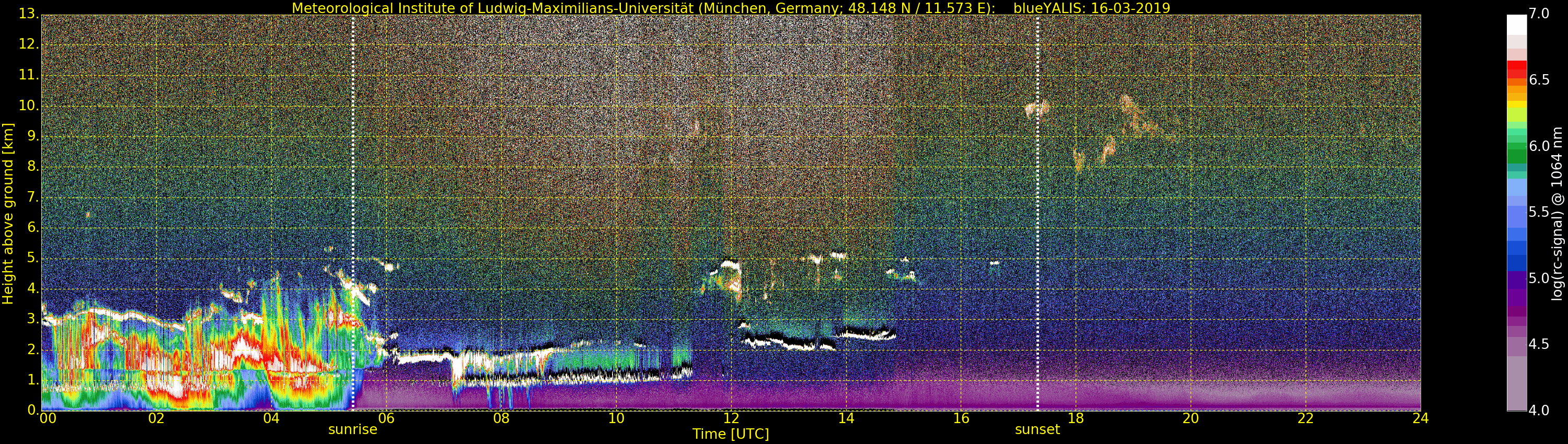Click the '18' time axis tick label

(x=1076, y=418)
